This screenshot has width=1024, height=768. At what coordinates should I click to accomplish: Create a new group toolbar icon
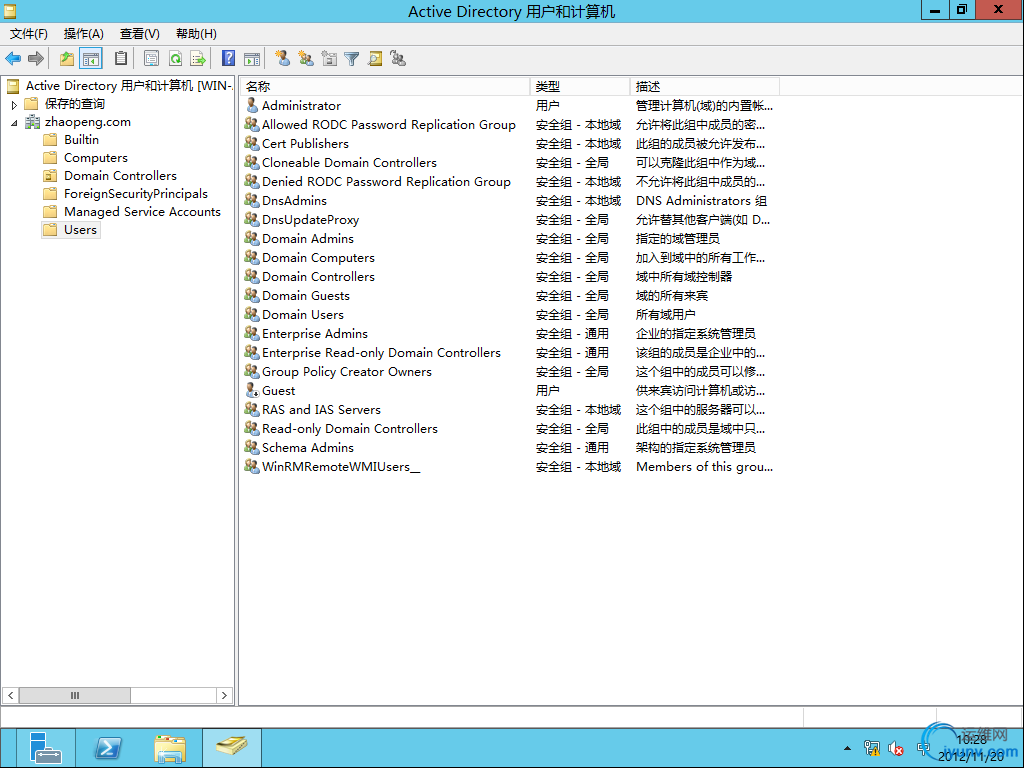pos(306,59)
